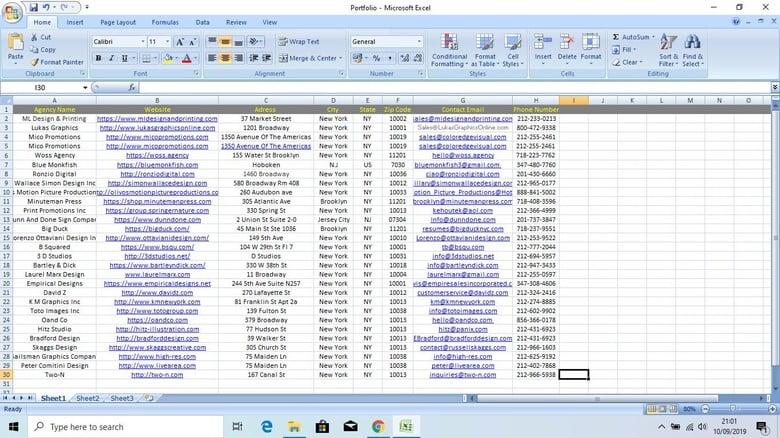Click Merge & Center
Viewport: 780px width, 438px height.
pyautogui.click(x=307, y=58)
